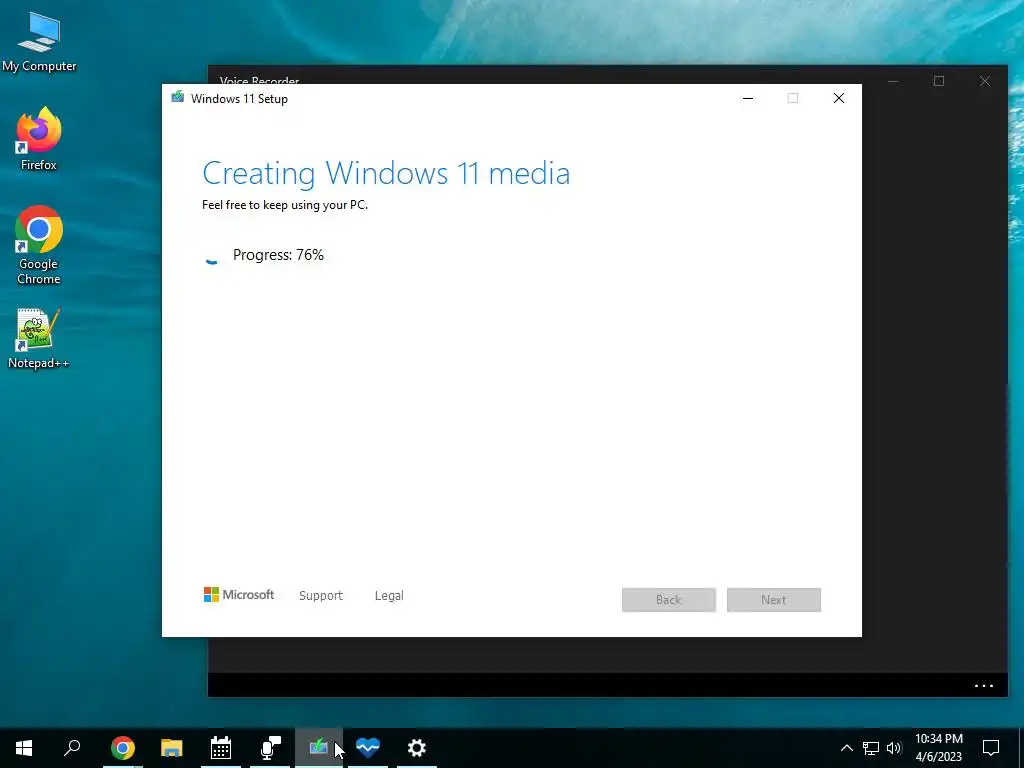1024x768 pixels.
Task: Switch to Chrome on the taskbar
Action: (x=123, y=748)
